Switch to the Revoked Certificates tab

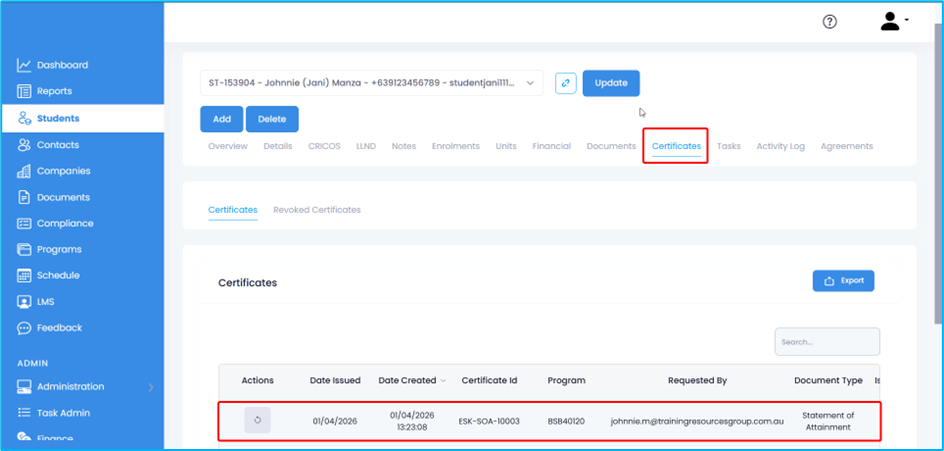click(316, 210)
